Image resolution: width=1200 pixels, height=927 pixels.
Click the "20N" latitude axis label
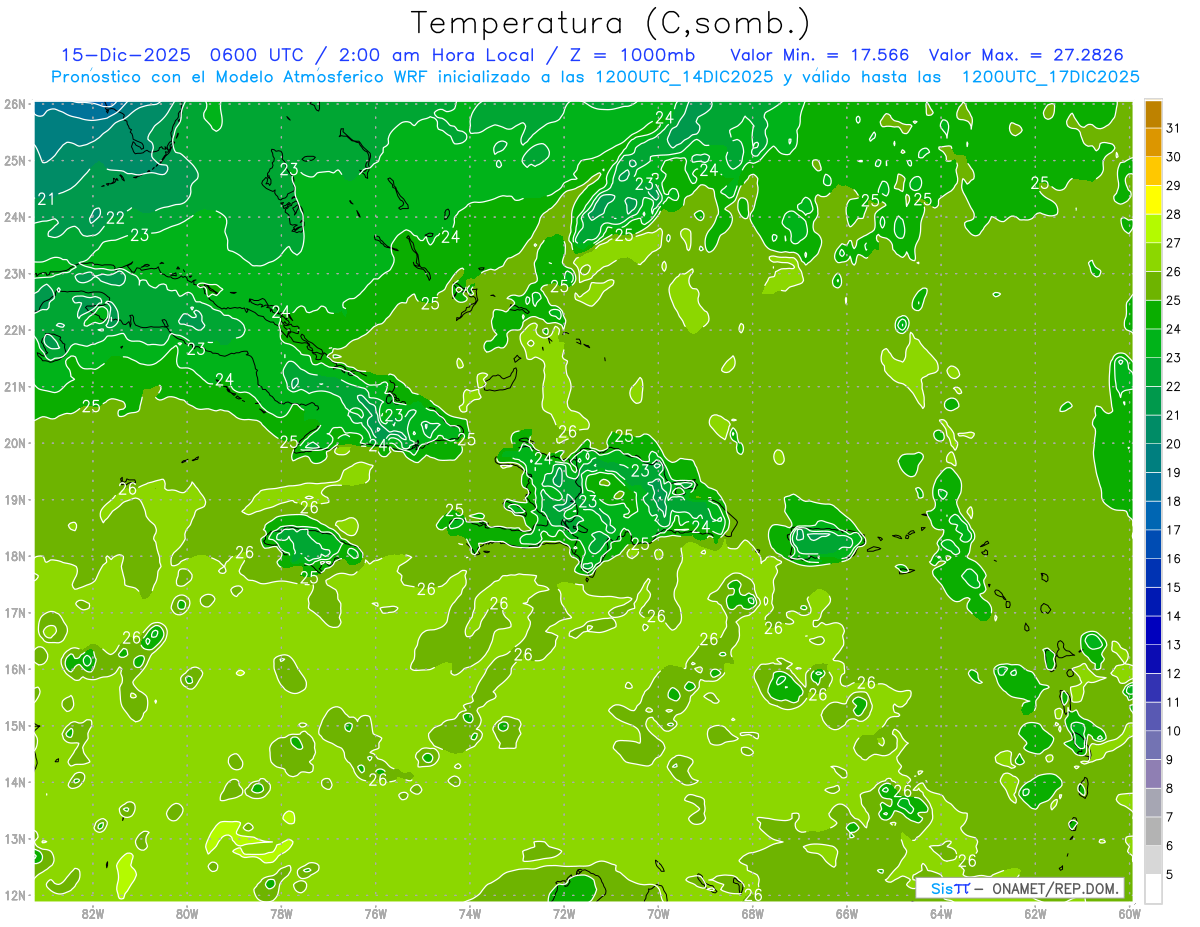click(15, 443)
